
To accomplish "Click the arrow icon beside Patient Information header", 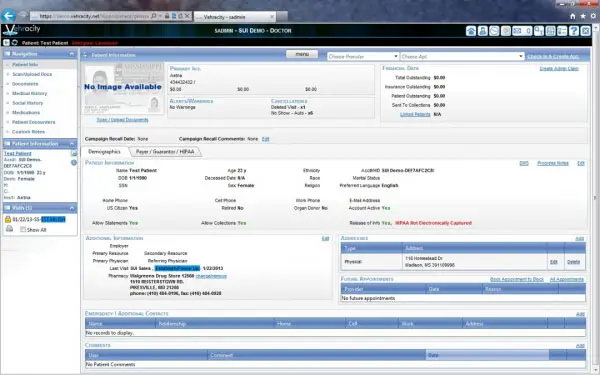I will point(85,55).
